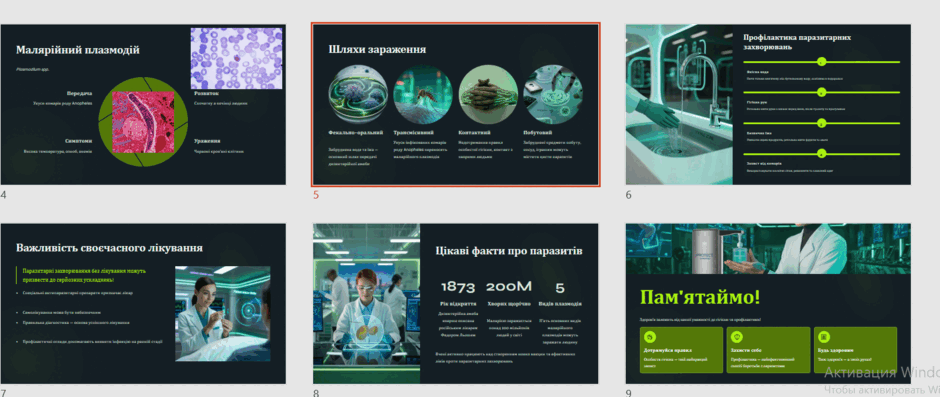Click the blood cells microscope image

tap(236, 58)
